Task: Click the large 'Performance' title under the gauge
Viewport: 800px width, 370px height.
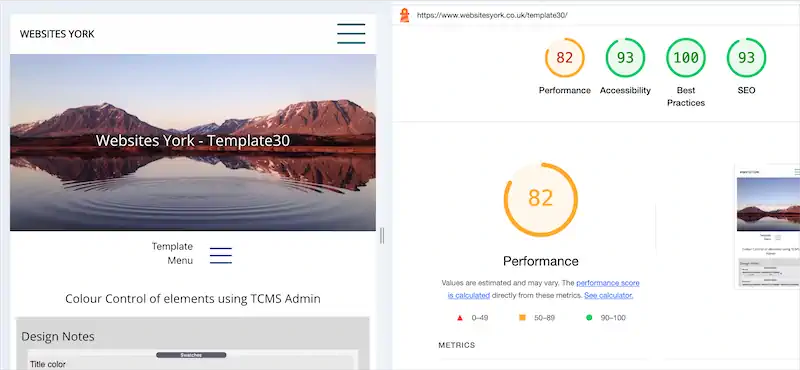Action: click(x=541, y=261)
